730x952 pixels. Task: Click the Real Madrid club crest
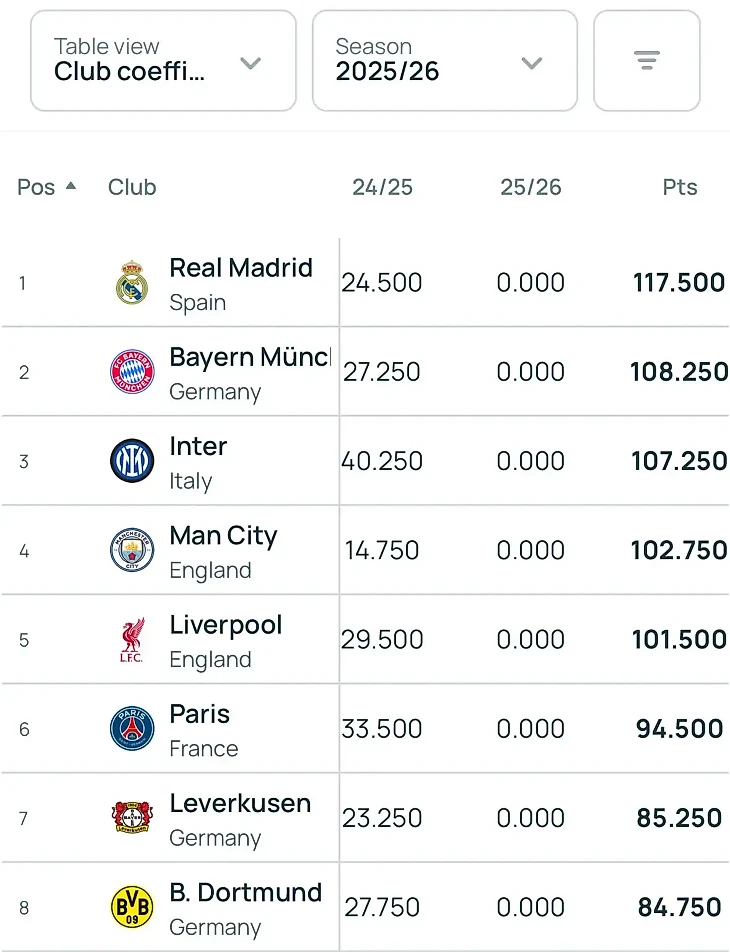(x=132, y=283)
